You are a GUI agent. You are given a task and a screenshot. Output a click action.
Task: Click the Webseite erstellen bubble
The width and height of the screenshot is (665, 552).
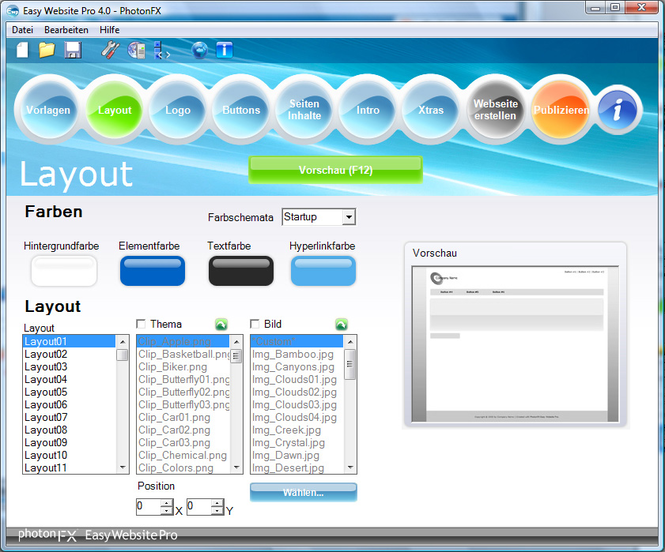495,110
